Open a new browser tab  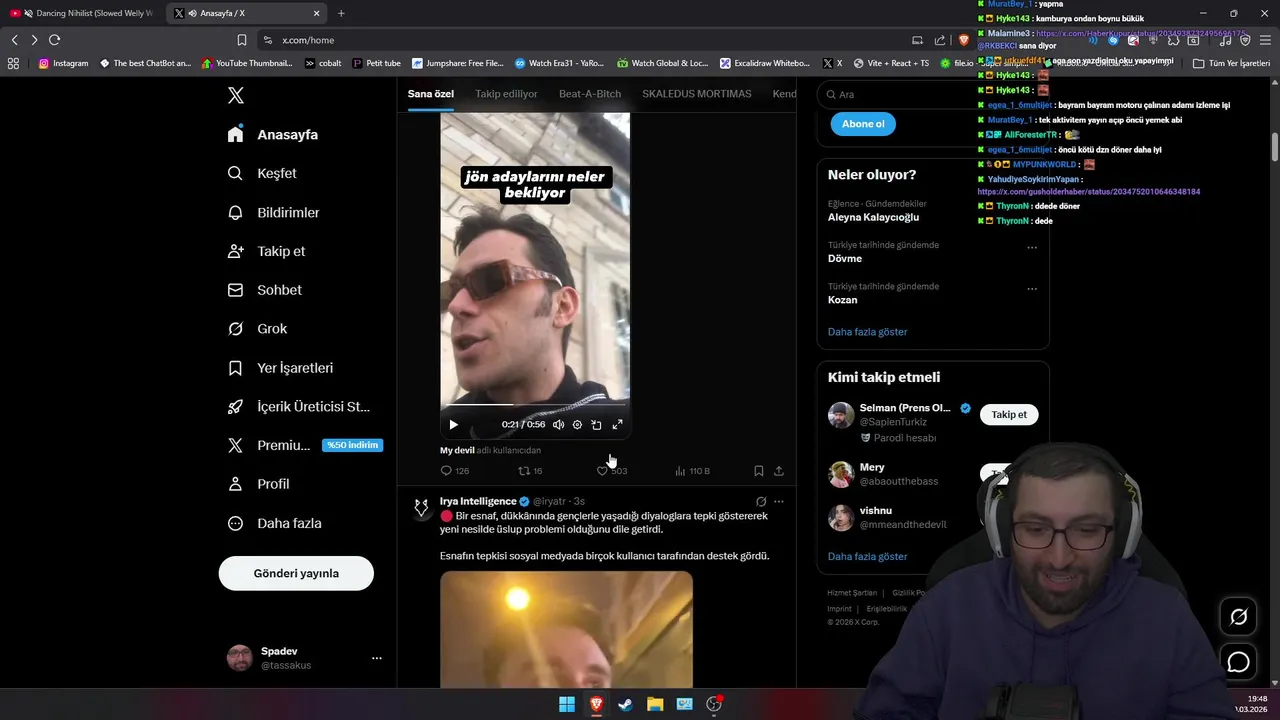(x=341, y=13)
